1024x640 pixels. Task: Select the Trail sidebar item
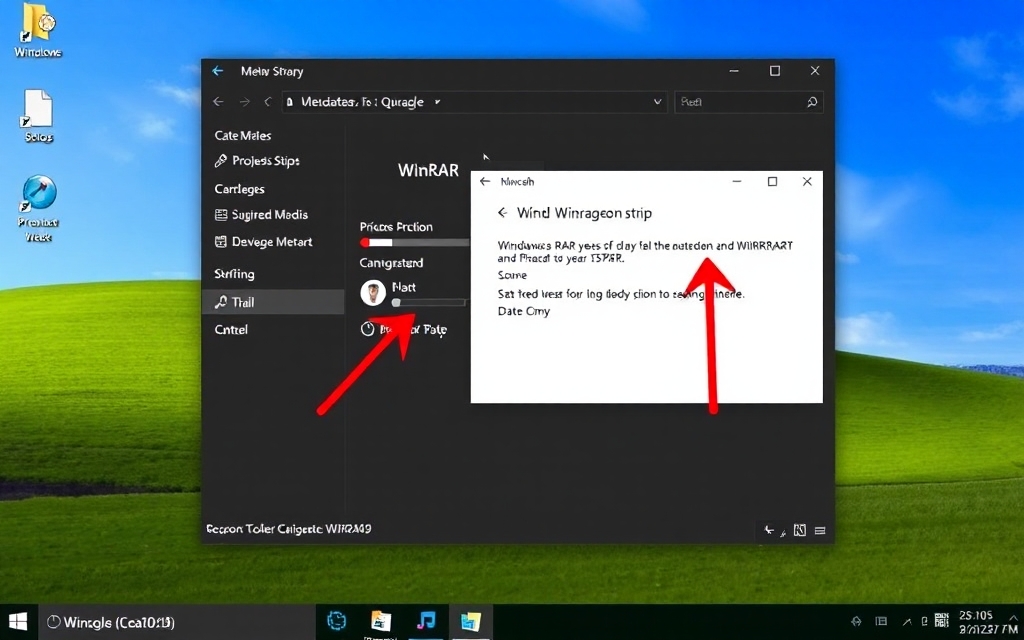(x=273, y=302)
